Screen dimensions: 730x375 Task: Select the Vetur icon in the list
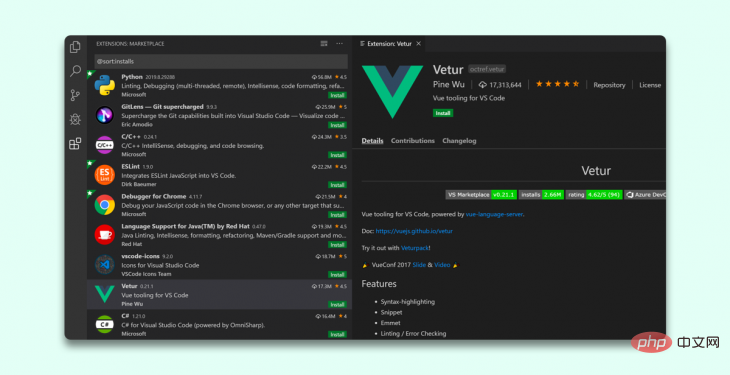point(105,294)
